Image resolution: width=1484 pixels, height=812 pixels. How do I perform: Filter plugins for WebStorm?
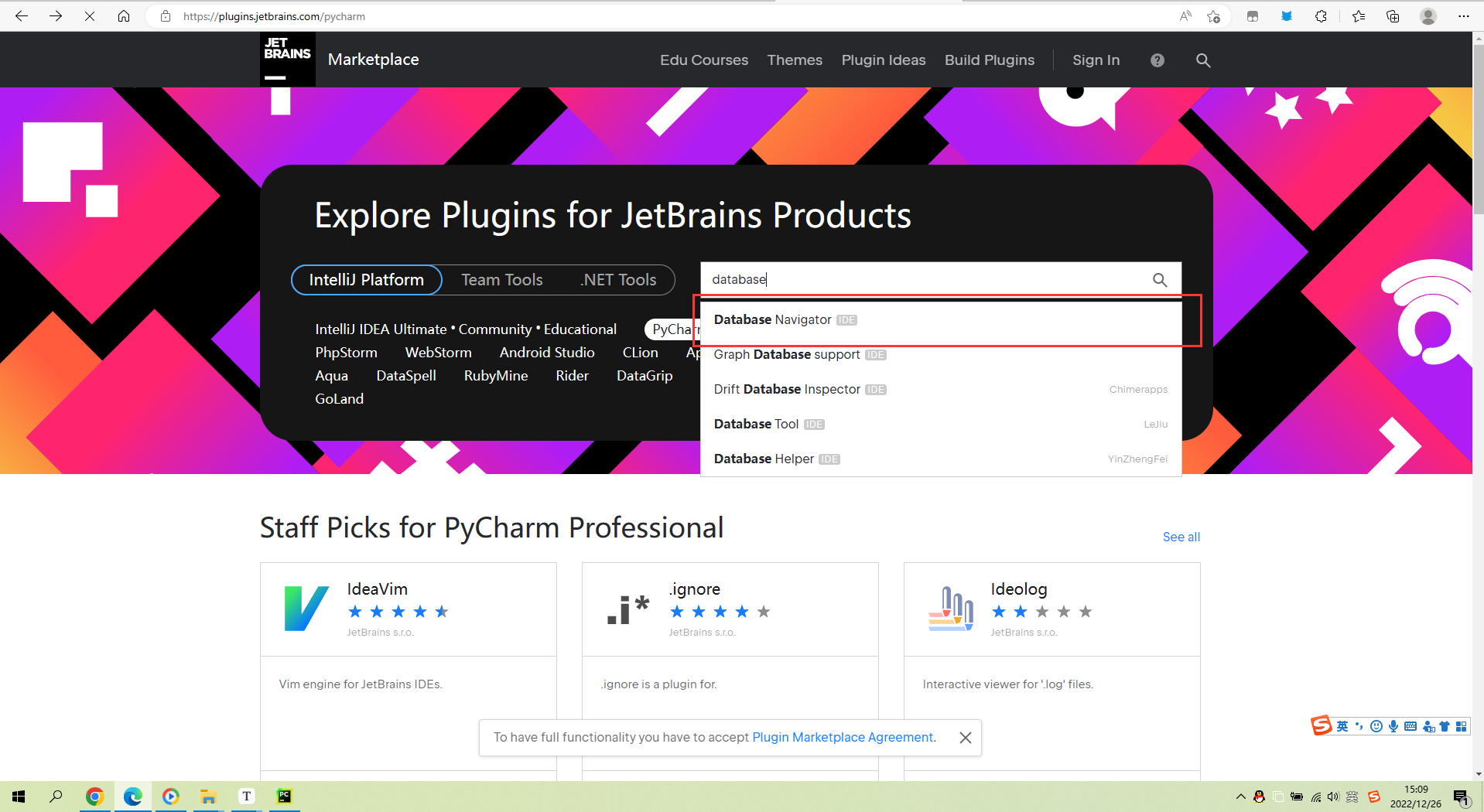438,353
